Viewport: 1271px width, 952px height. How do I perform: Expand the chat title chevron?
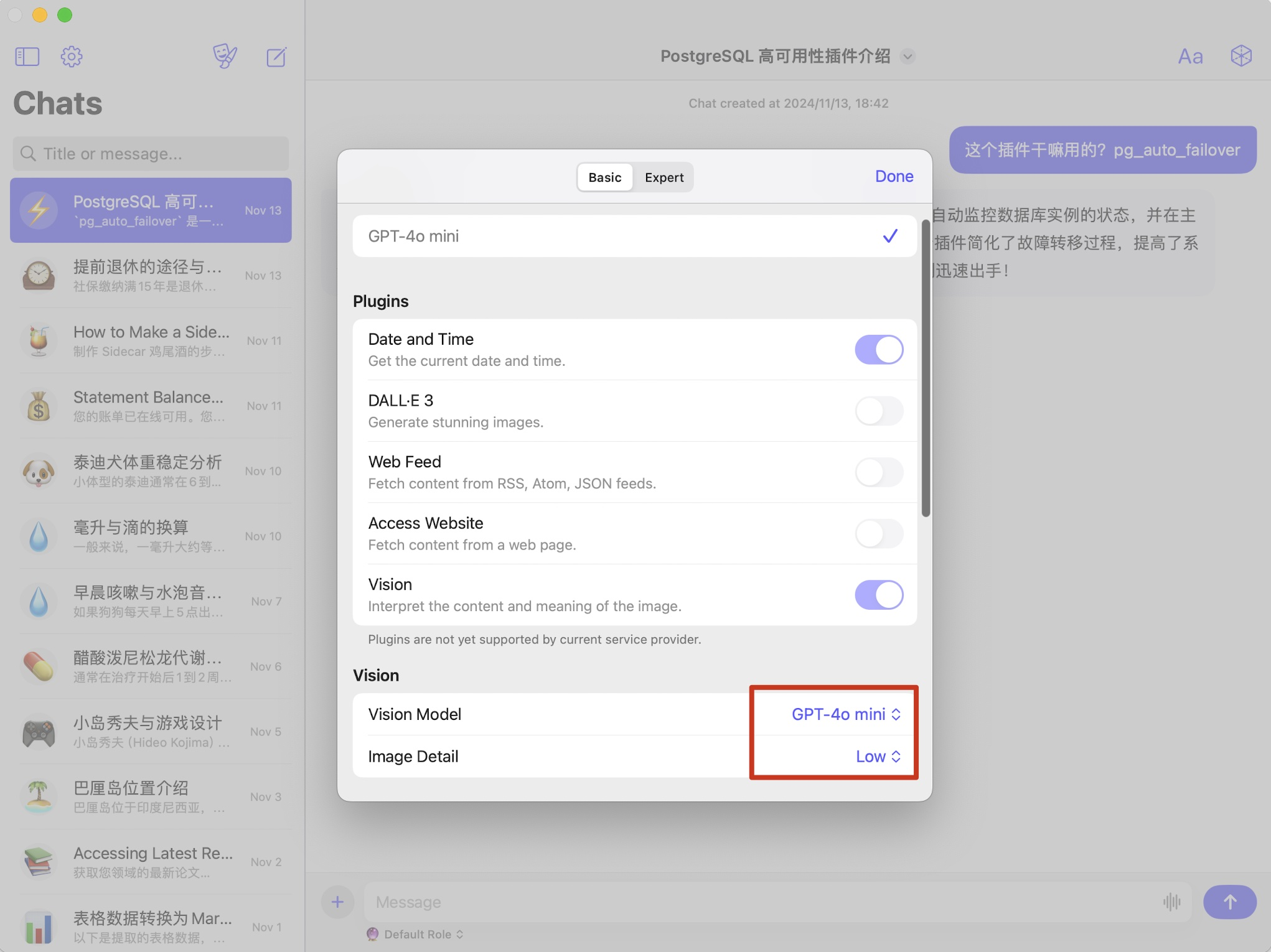[908, 57]
